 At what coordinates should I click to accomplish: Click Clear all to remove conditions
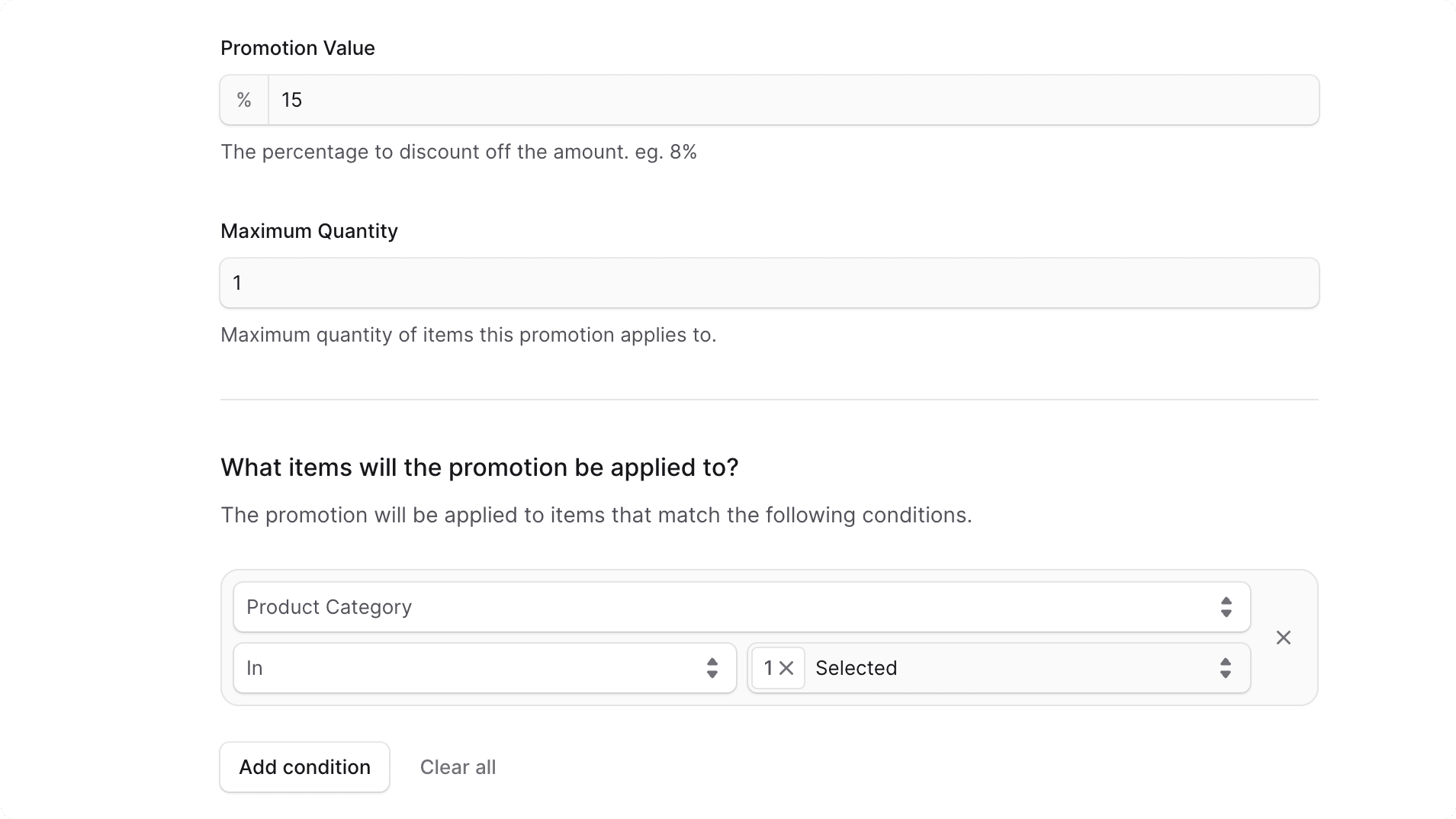458,767
